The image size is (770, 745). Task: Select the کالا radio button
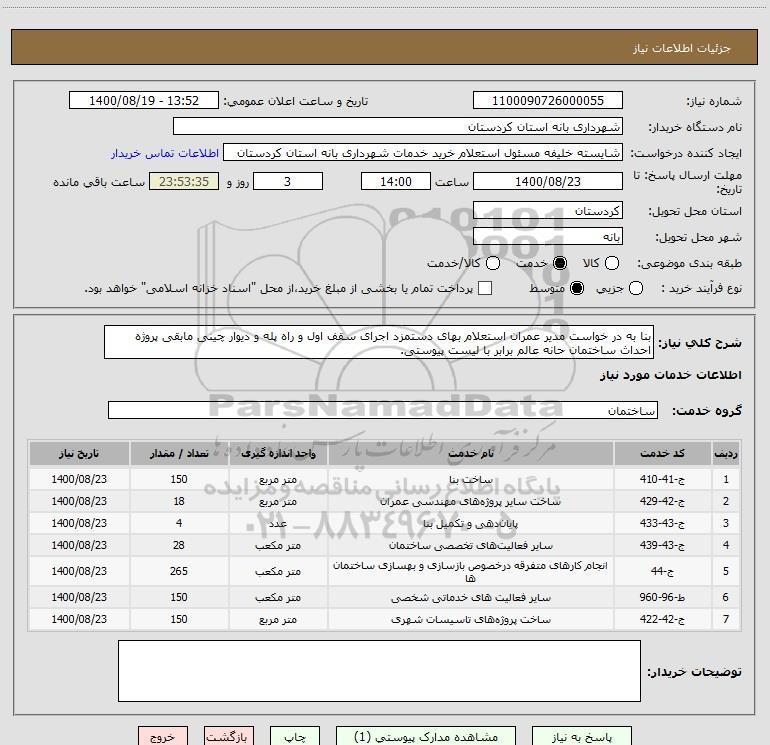(612, 263)
